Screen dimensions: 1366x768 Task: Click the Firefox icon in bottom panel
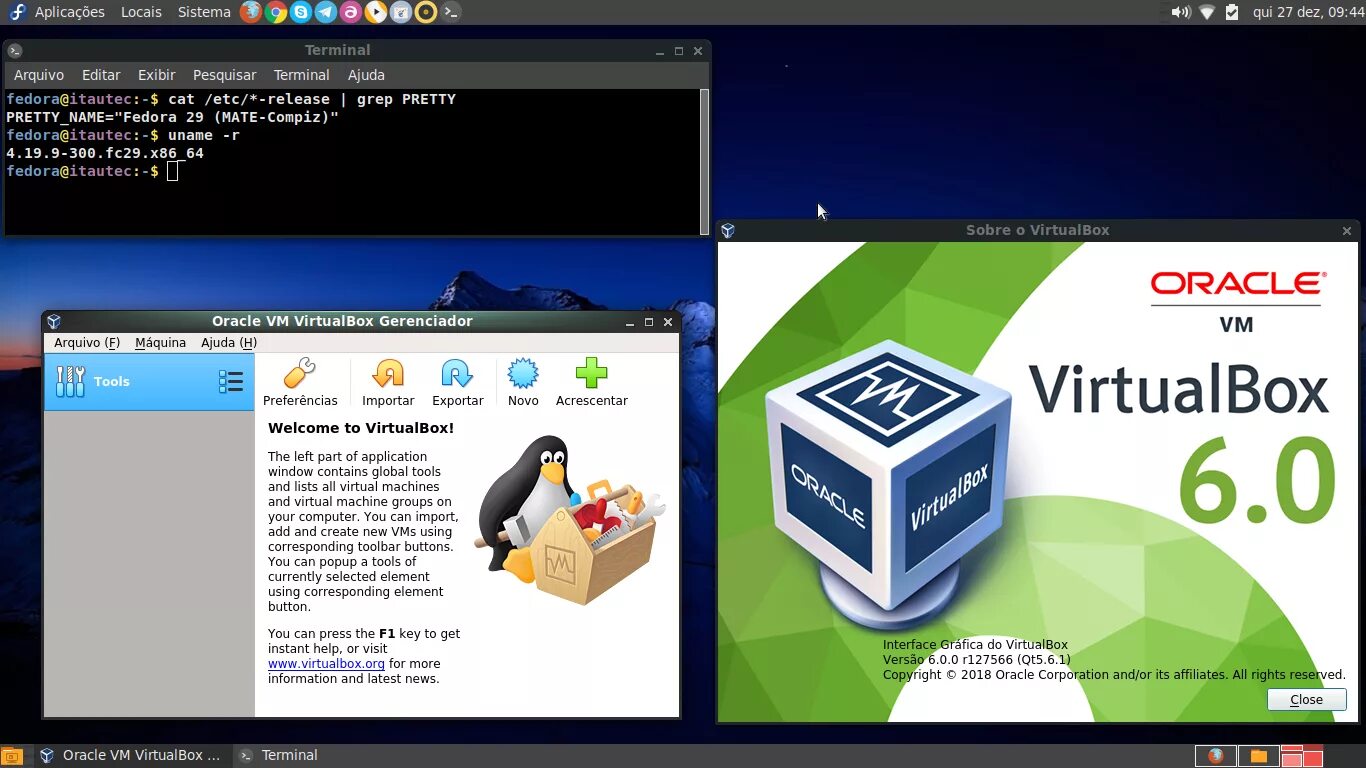coord(1216,756)
